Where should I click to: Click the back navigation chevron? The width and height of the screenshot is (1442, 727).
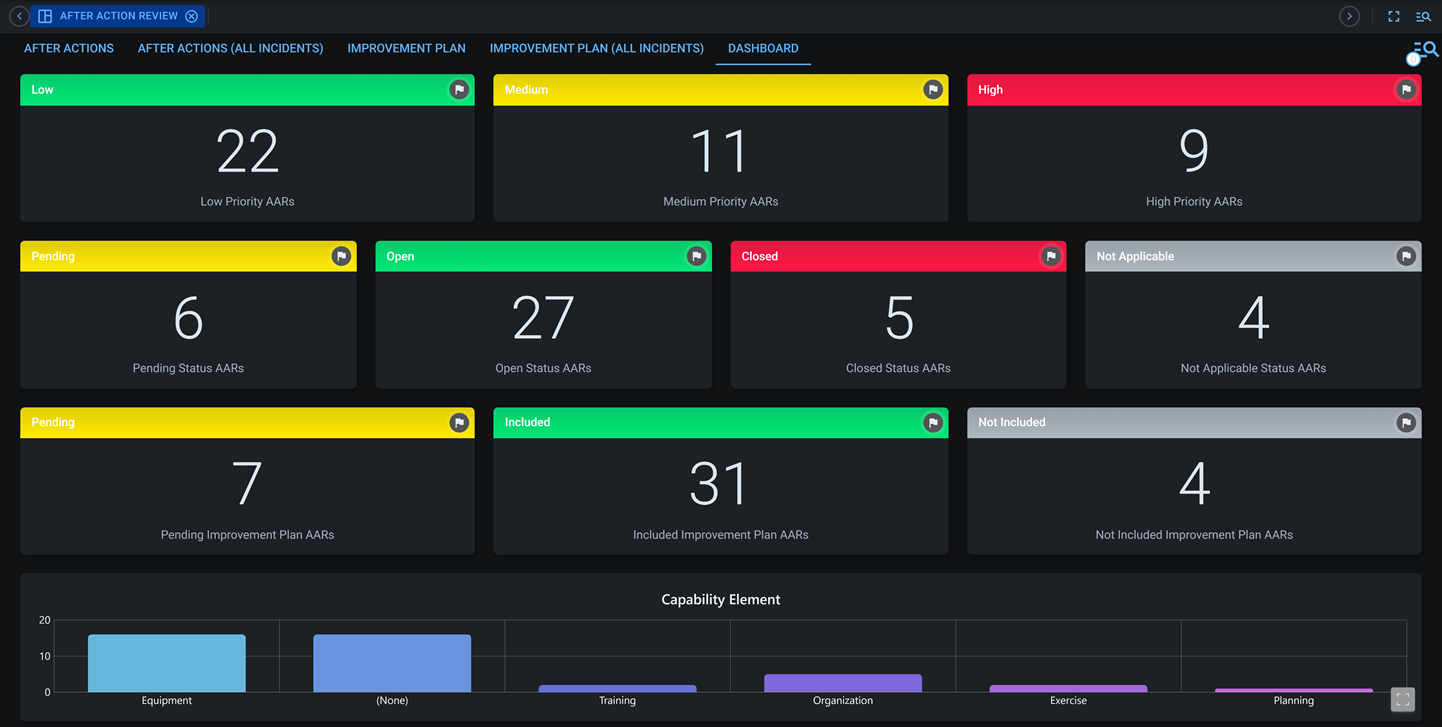18,16
